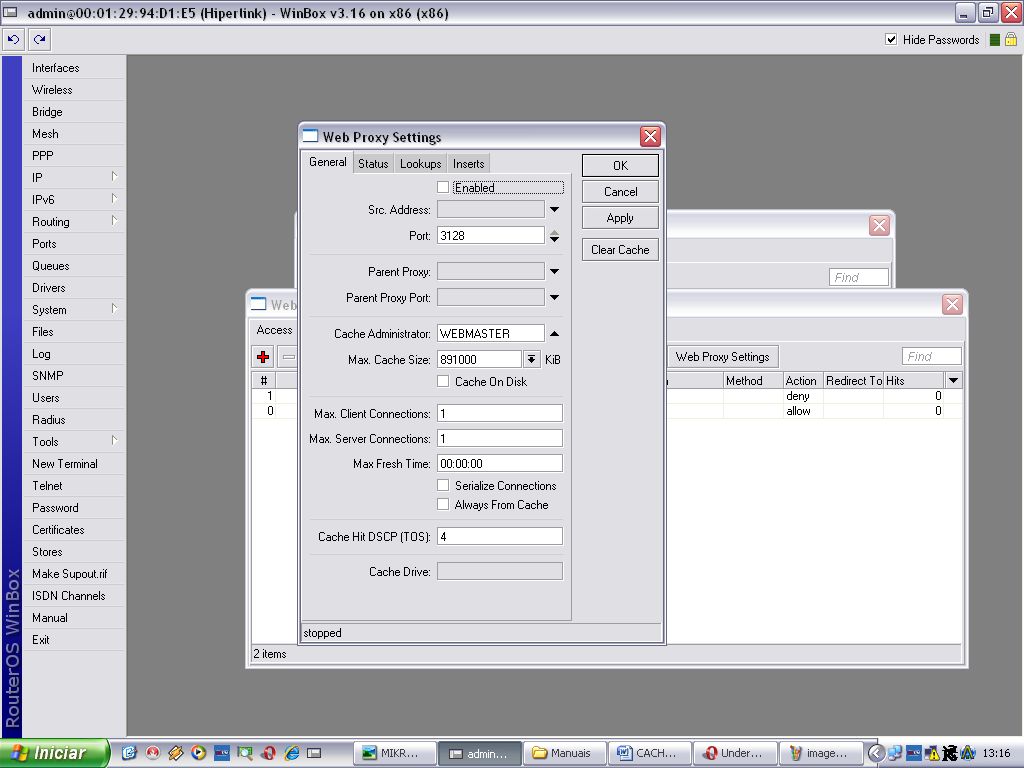This screenshot has width=1024, height=768.
Task: Enable the web proxy with Enabled checkbox
Action: pos(443,188)
